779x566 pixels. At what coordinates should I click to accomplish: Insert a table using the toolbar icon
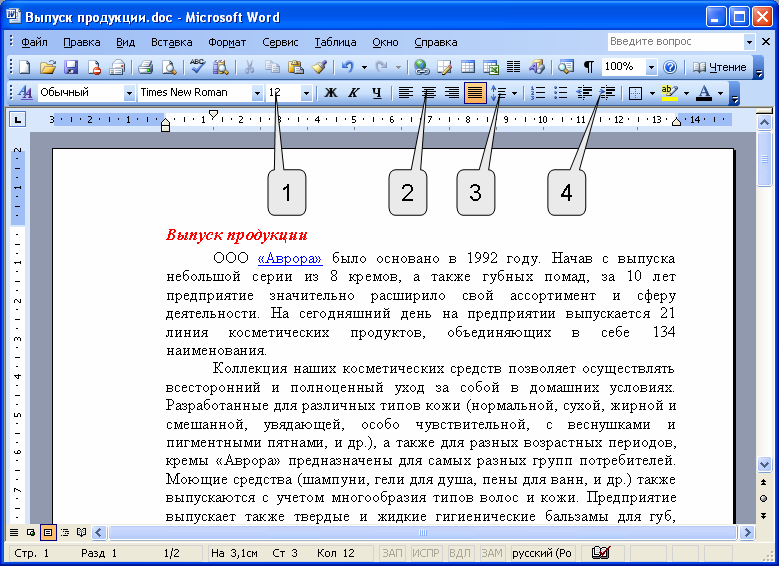click(x=468, y=67)
